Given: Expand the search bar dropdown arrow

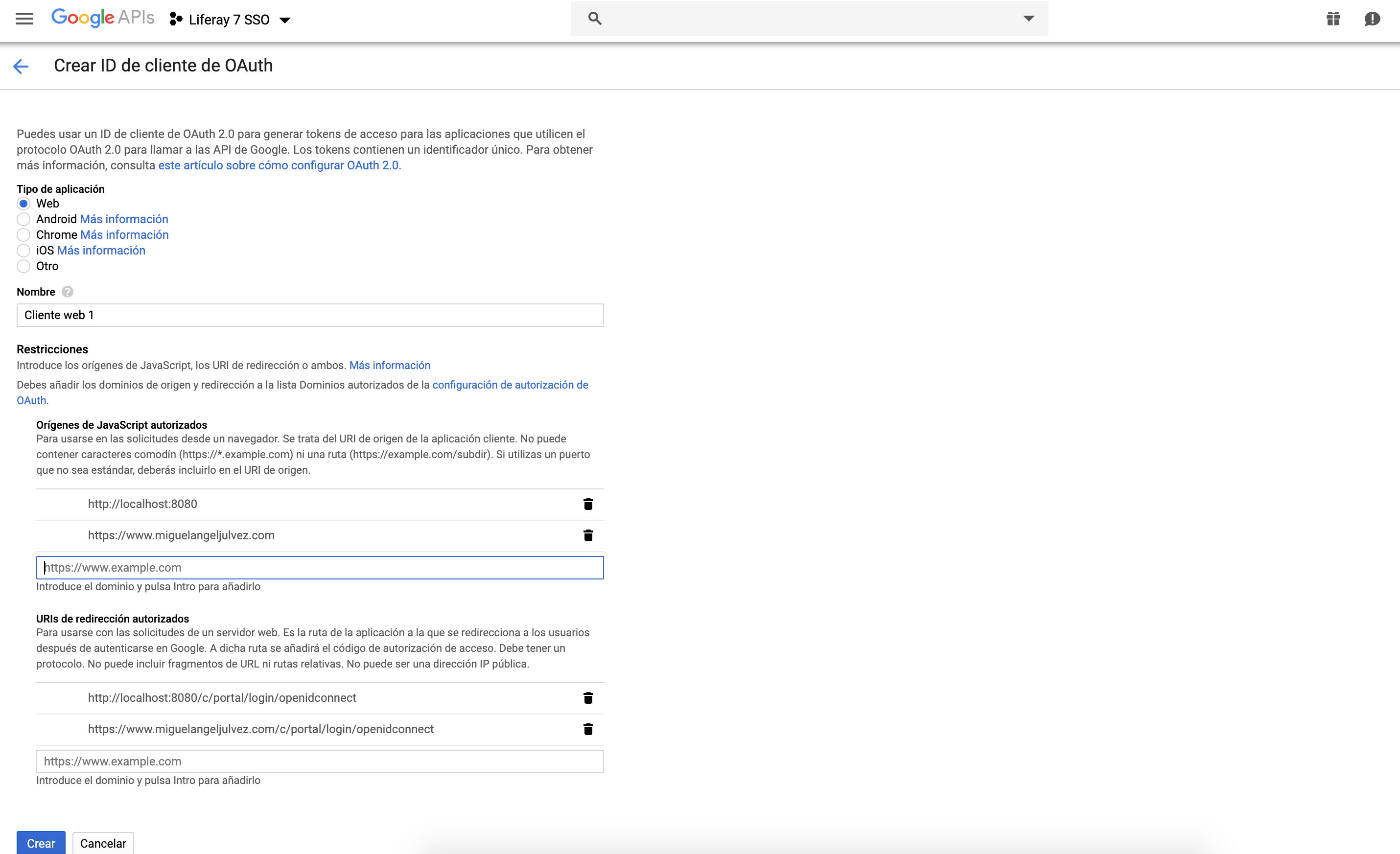Looking at the screenshot, I should click(x=1028, y=18).
